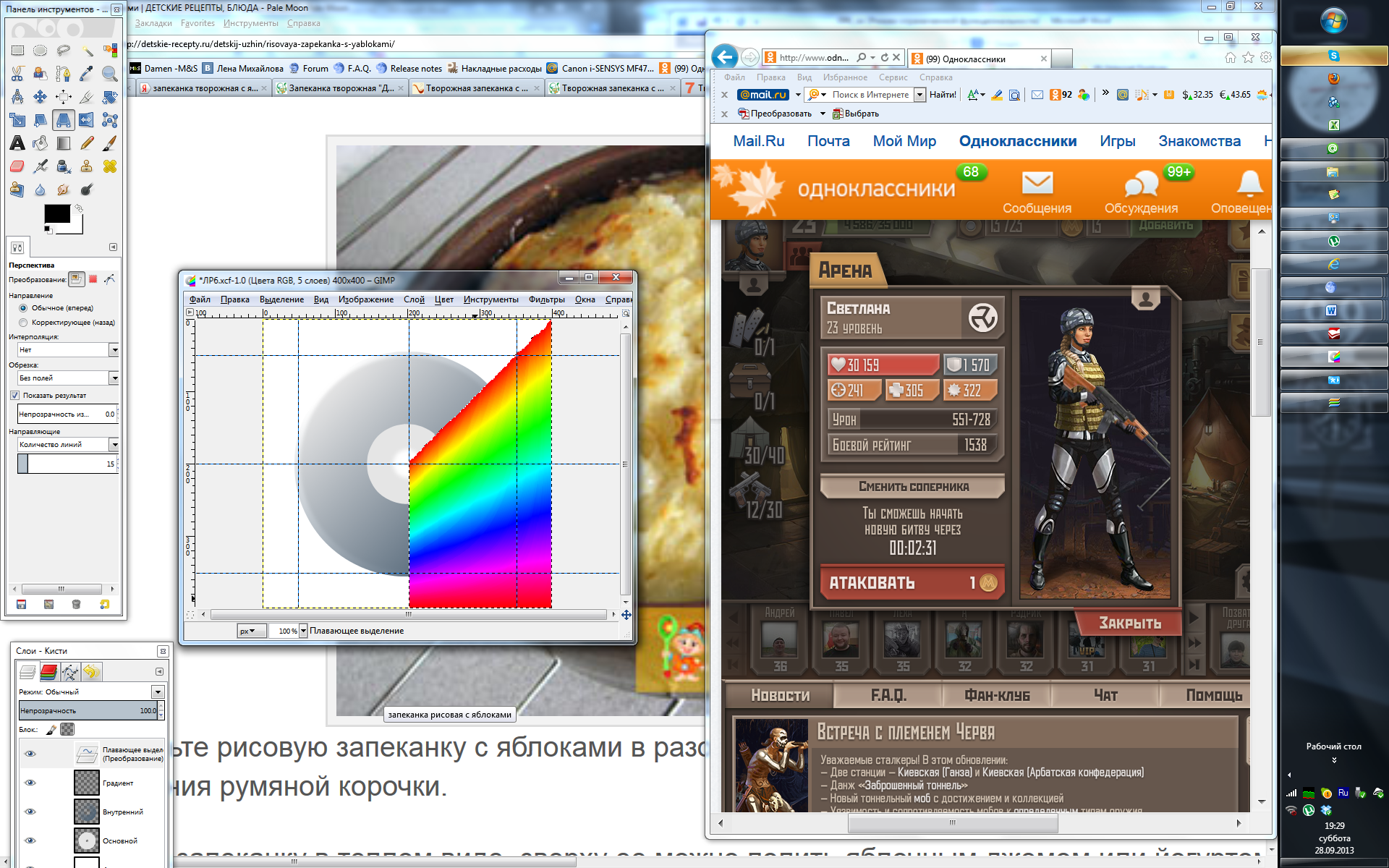This screenshot has height=868, width=1389.
Task: Select the Zoom magnifier tool
Action: 110,74
